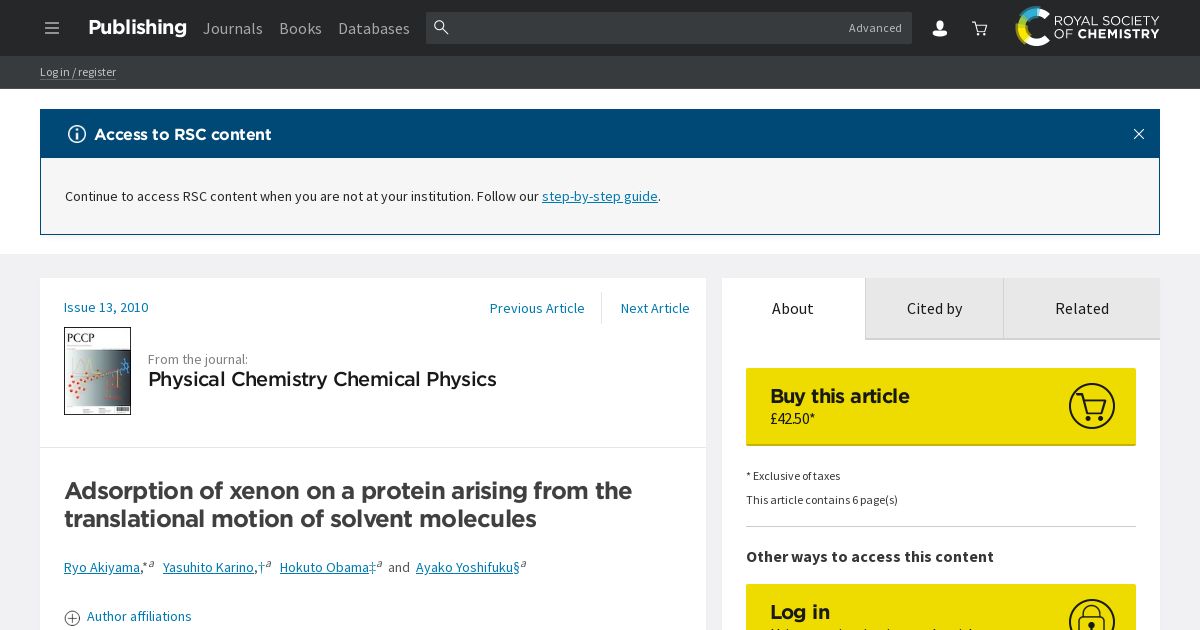Go to Next Article
This screenshot has height=630, width=1200.
point(655,308)
